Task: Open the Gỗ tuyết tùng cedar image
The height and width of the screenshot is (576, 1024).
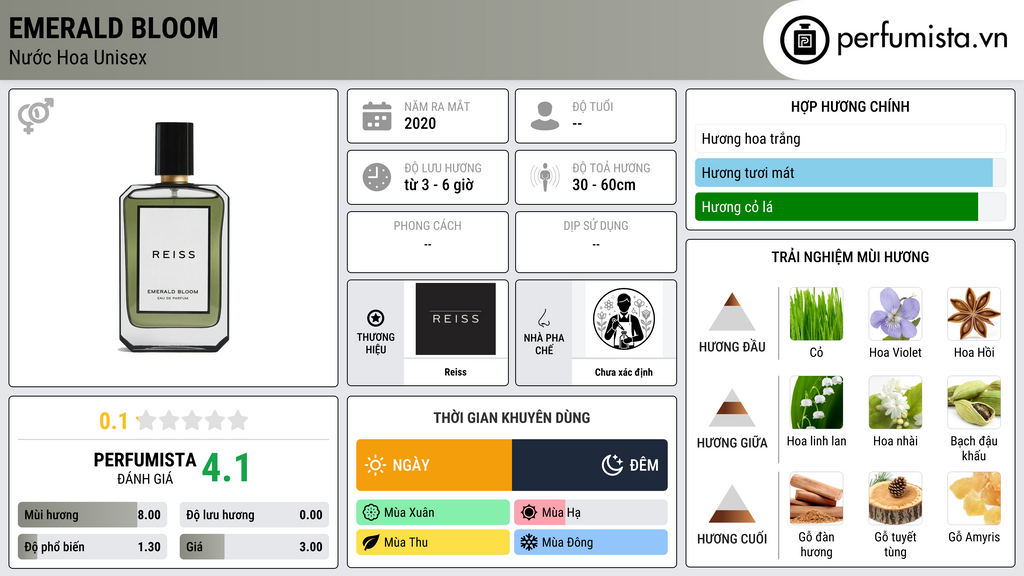Action: (x=895, y=498)
